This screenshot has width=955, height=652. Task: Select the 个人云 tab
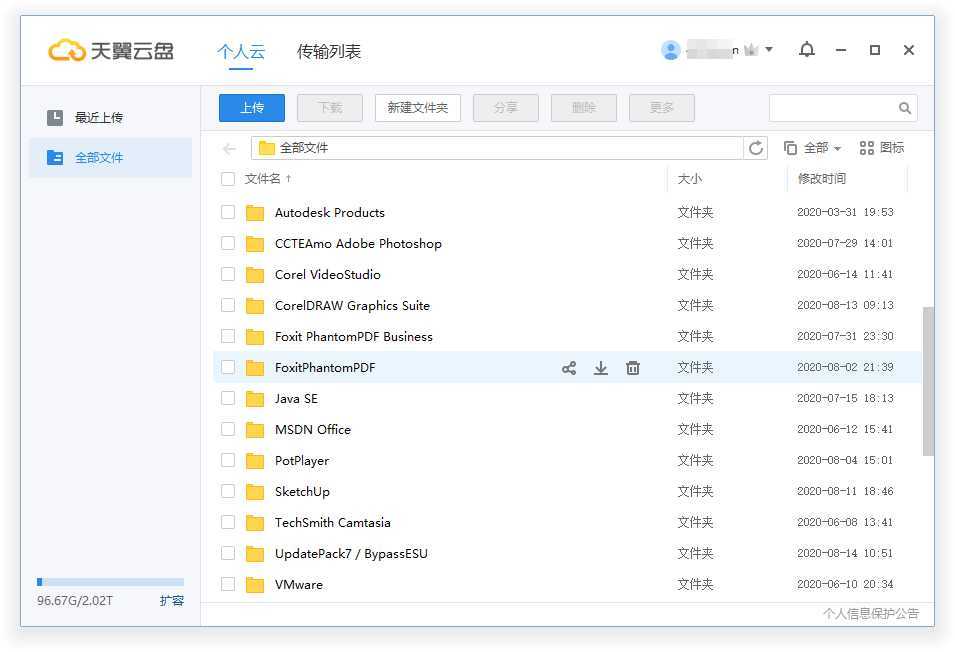pyautogui.click(x=241, y=51)
